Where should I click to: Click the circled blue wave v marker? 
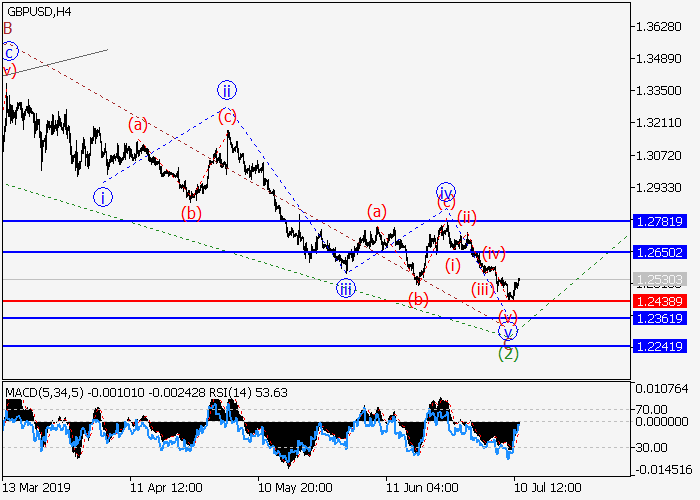tap(508, 331)
